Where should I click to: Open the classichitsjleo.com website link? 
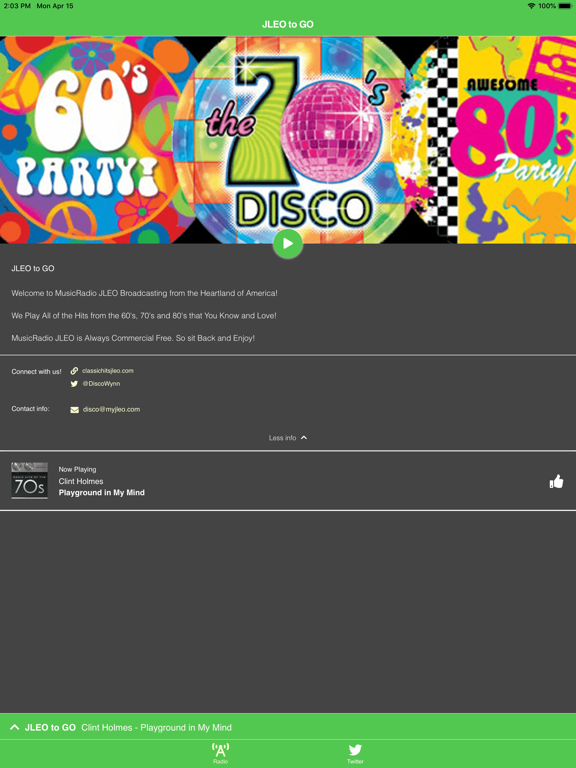point(108,371)
